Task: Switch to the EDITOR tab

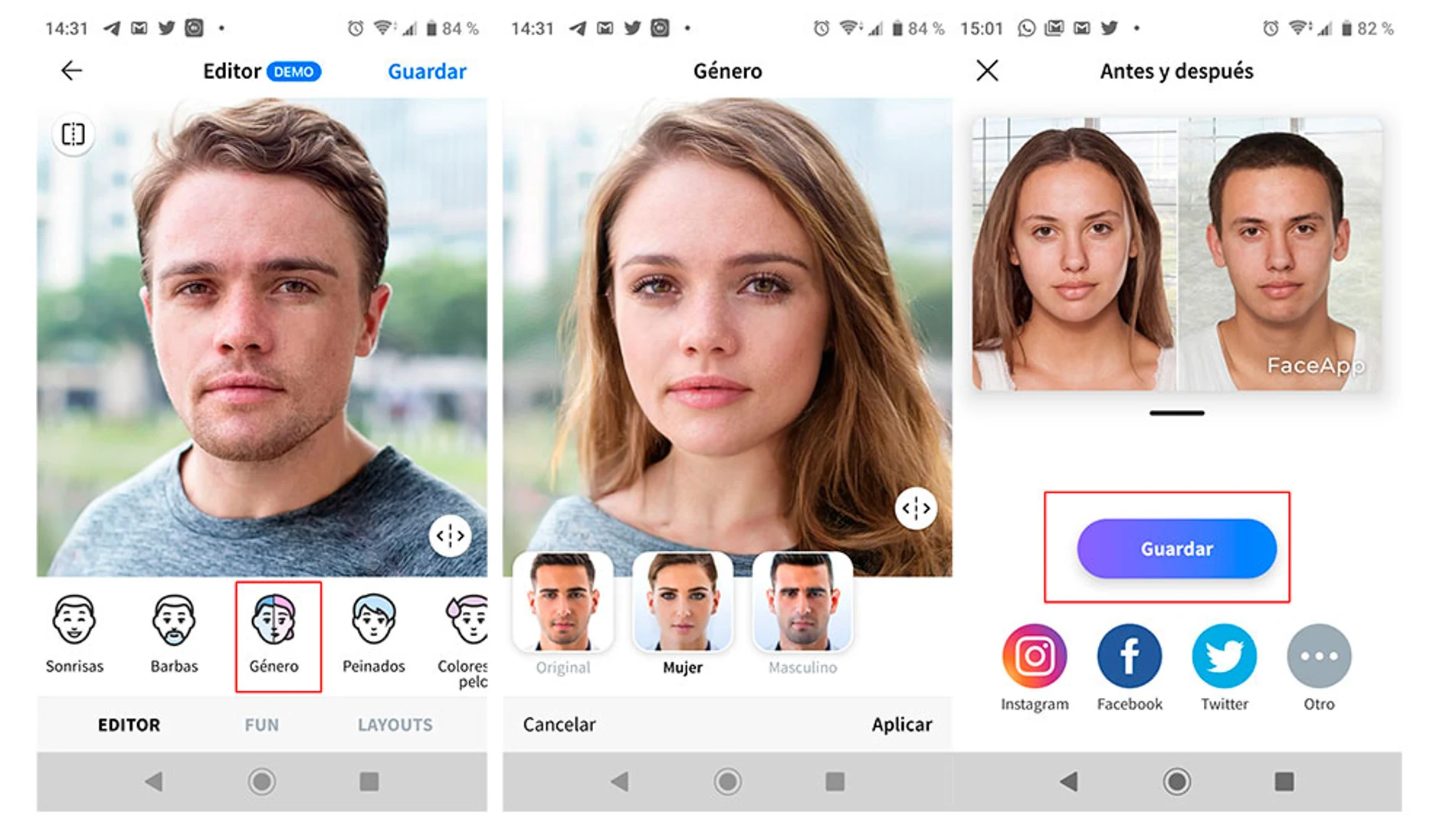Action: point(129,725)
